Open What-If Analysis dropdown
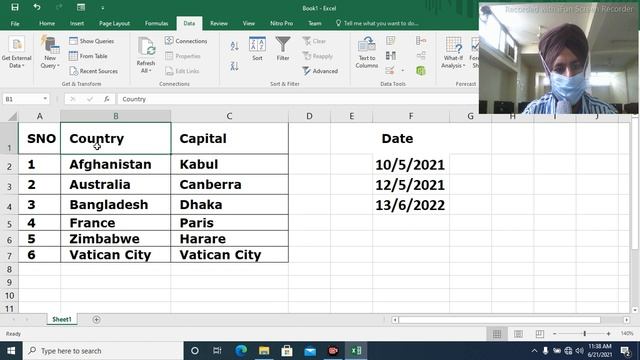Viewport: 640px width, 360px height. [453, 53]
